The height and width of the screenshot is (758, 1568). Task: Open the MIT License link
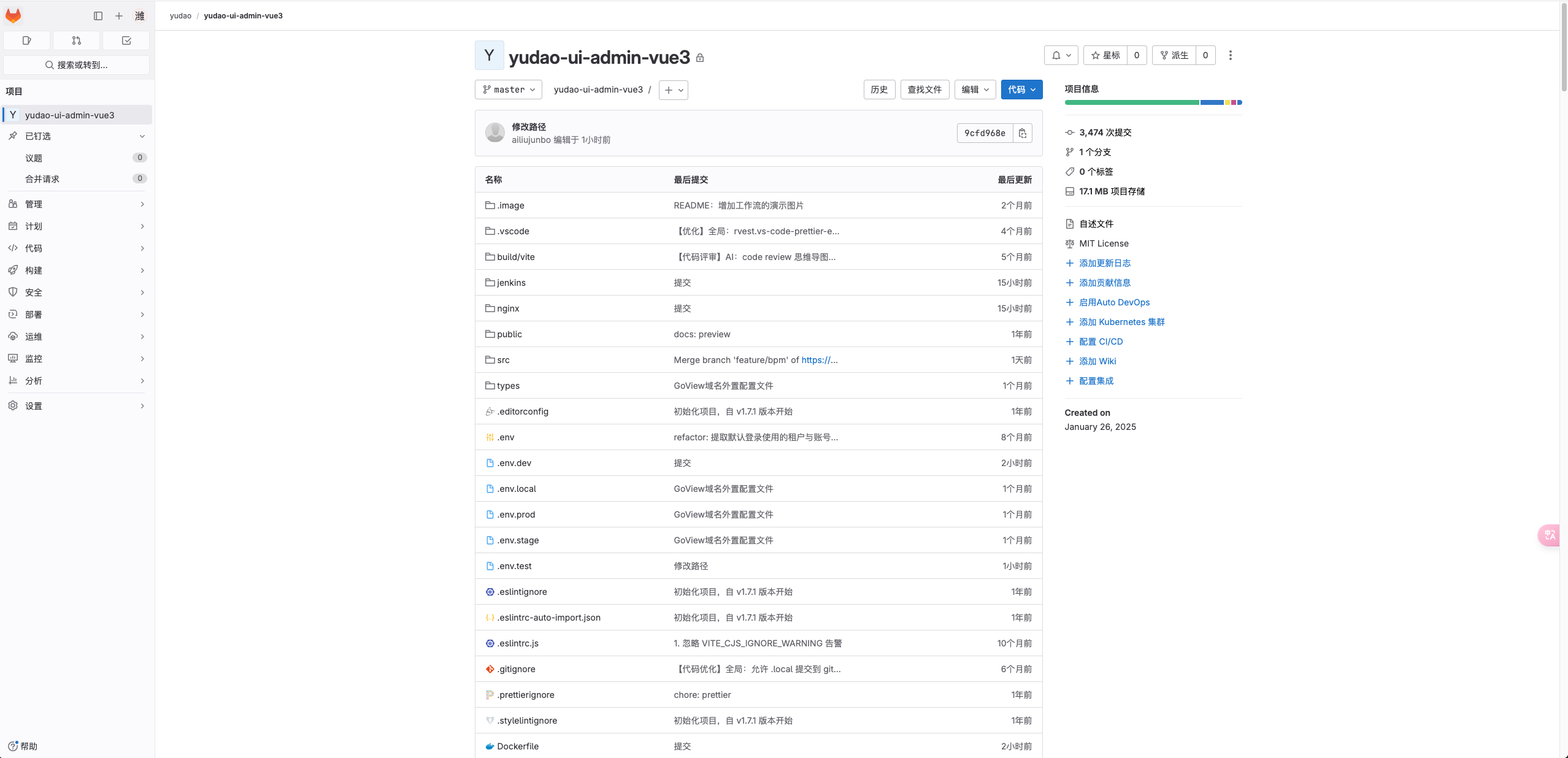coord(1104,243)
